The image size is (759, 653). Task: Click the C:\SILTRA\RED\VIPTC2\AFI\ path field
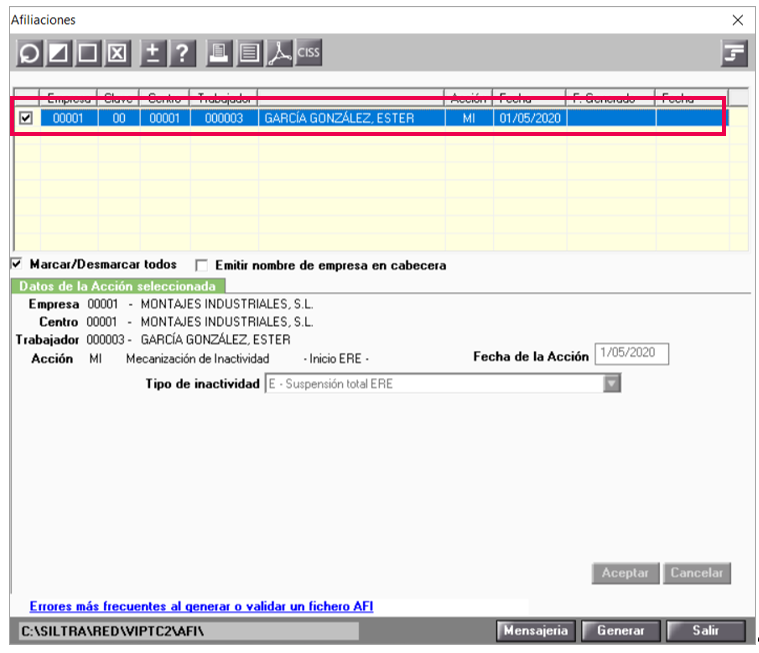click(189, 631)
